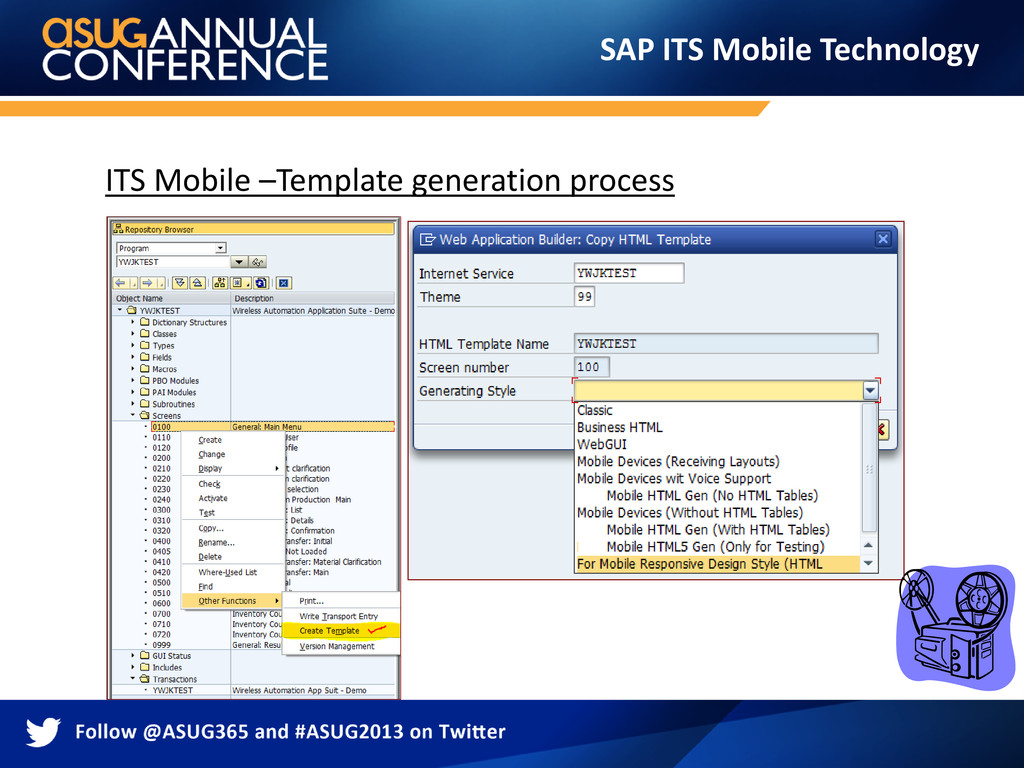Select Mobile Devices (Receiving Layouts) option
This screenshot has height=768, width=1024.
coord(717,461)
